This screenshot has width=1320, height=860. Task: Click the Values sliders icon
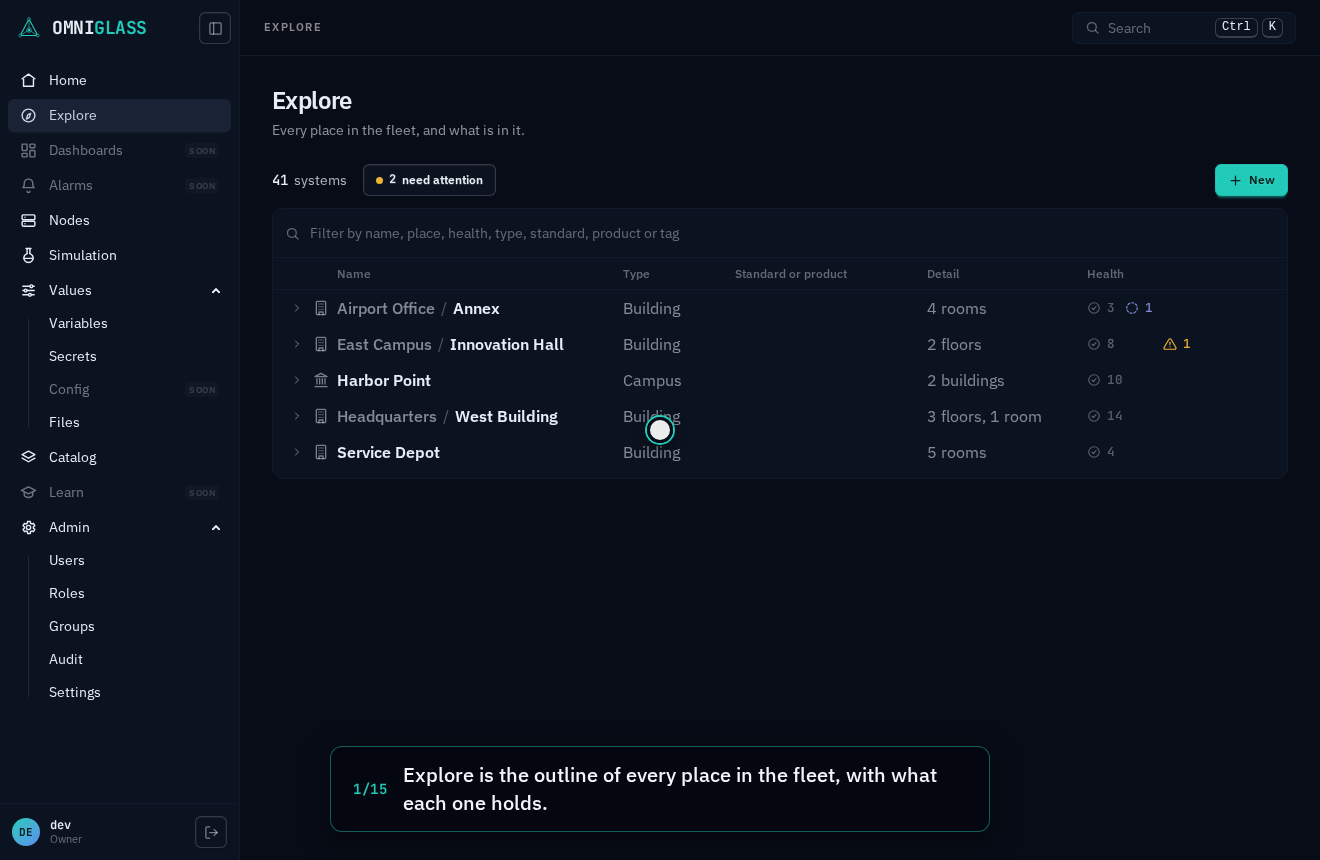point(29,290)
